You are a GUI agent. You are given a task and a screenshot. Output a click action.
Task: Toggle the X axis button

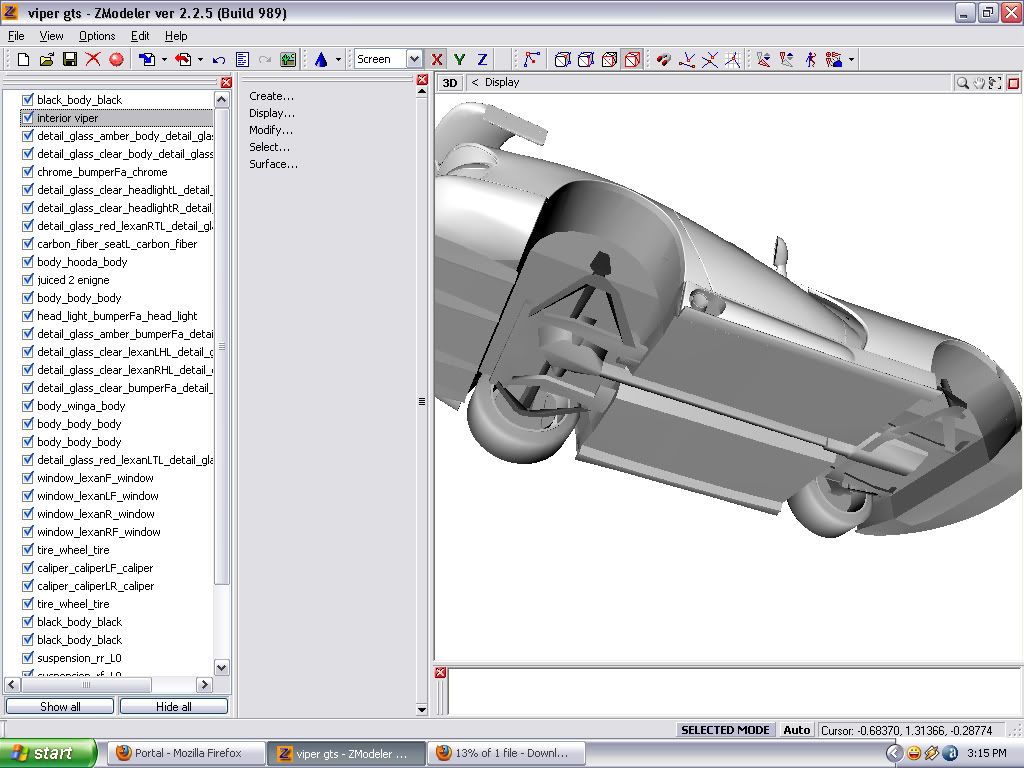click(437, 60)
